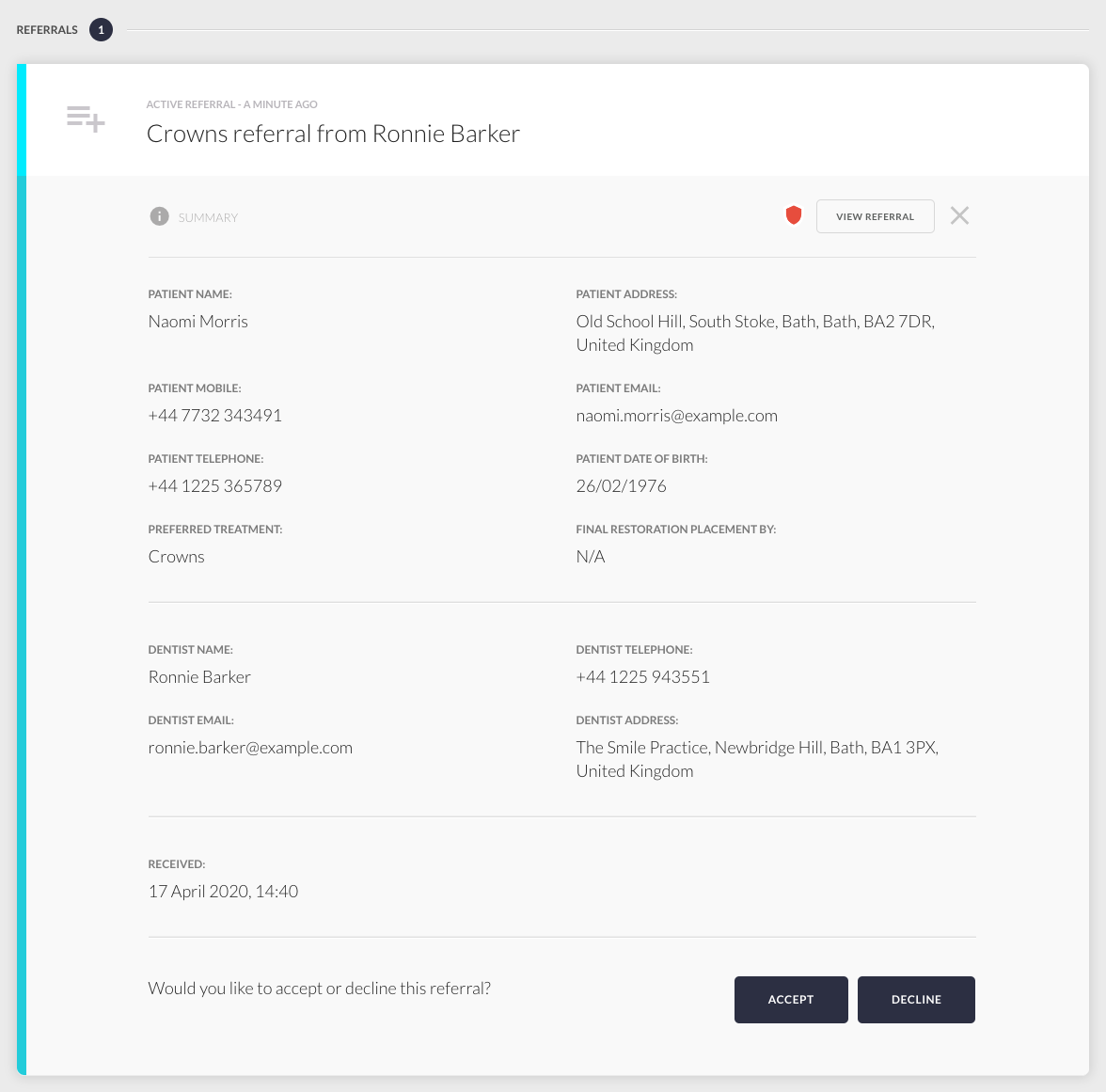Click patient telephone +44 1225 365789

pyautogui.click(x=214, y=486)
